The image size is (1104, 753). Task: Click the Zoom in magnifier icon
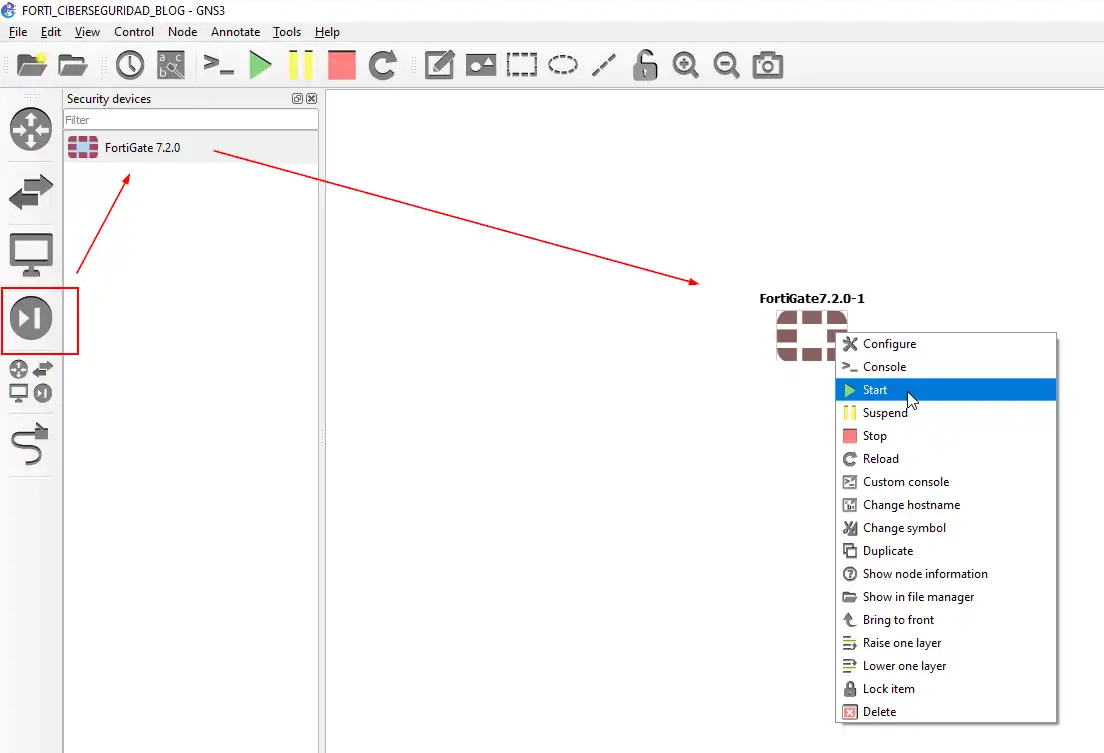pyautogui.click(x=686, y=65)
